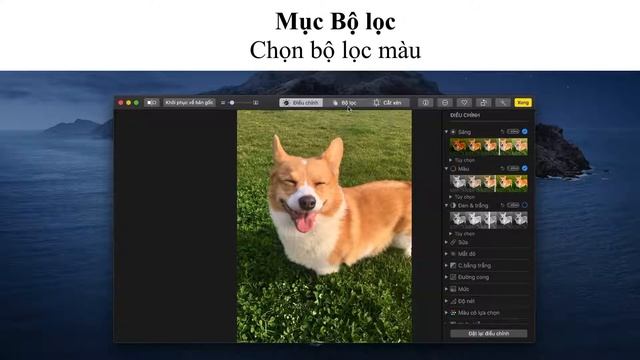The width and height of the screenshot is (640, 360).
Task: Collapse the Màu color section
Action: click(447, 169)
